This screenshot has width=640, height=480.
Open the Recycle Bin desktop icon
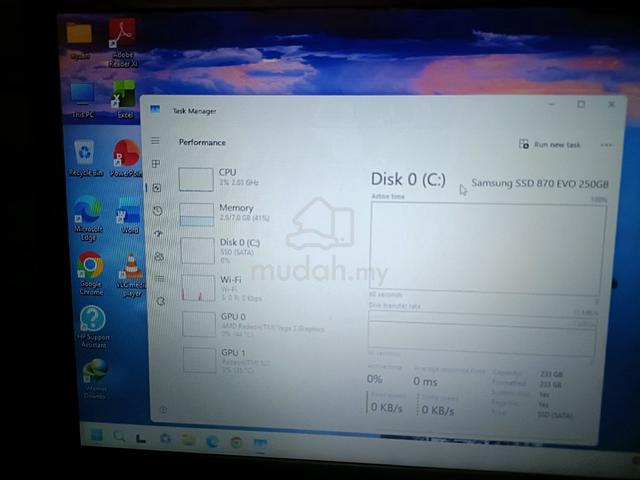point(85,158)
